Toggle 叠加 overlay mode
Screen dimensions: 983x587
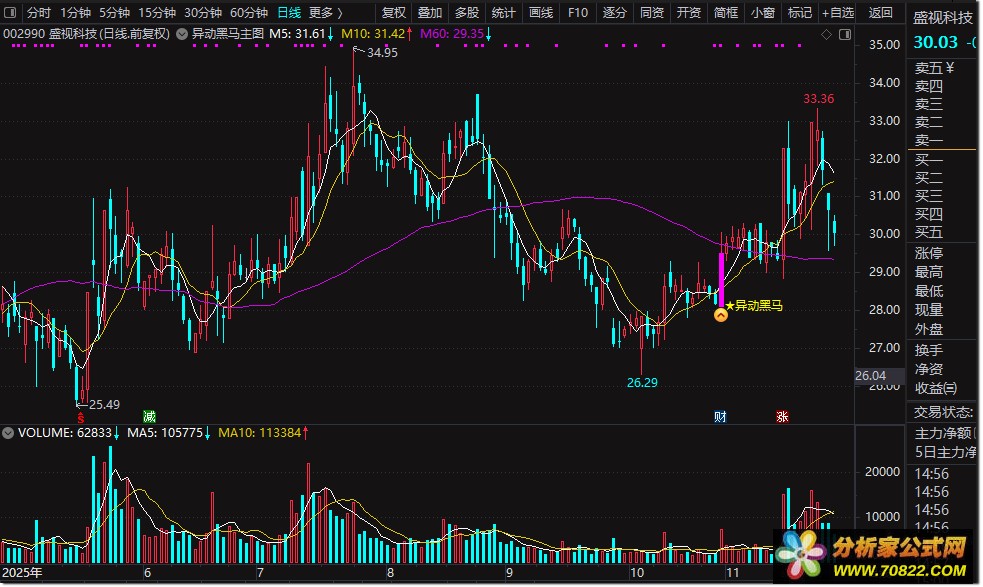coord(430,13)
